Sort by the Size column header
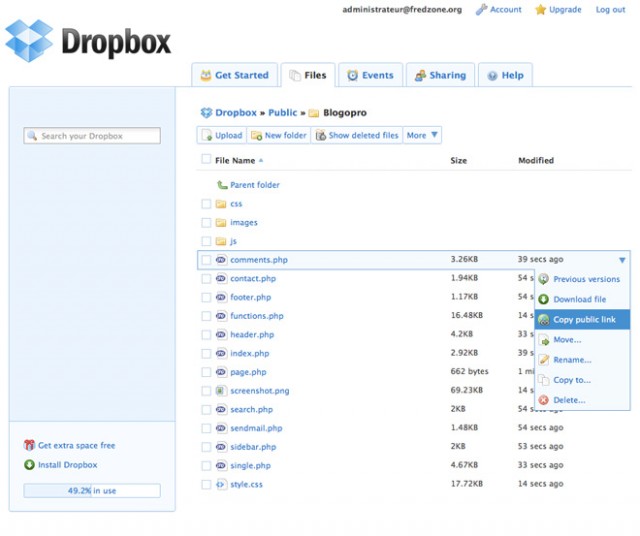Viewport: 640px width, 536px height. (458, 160)
